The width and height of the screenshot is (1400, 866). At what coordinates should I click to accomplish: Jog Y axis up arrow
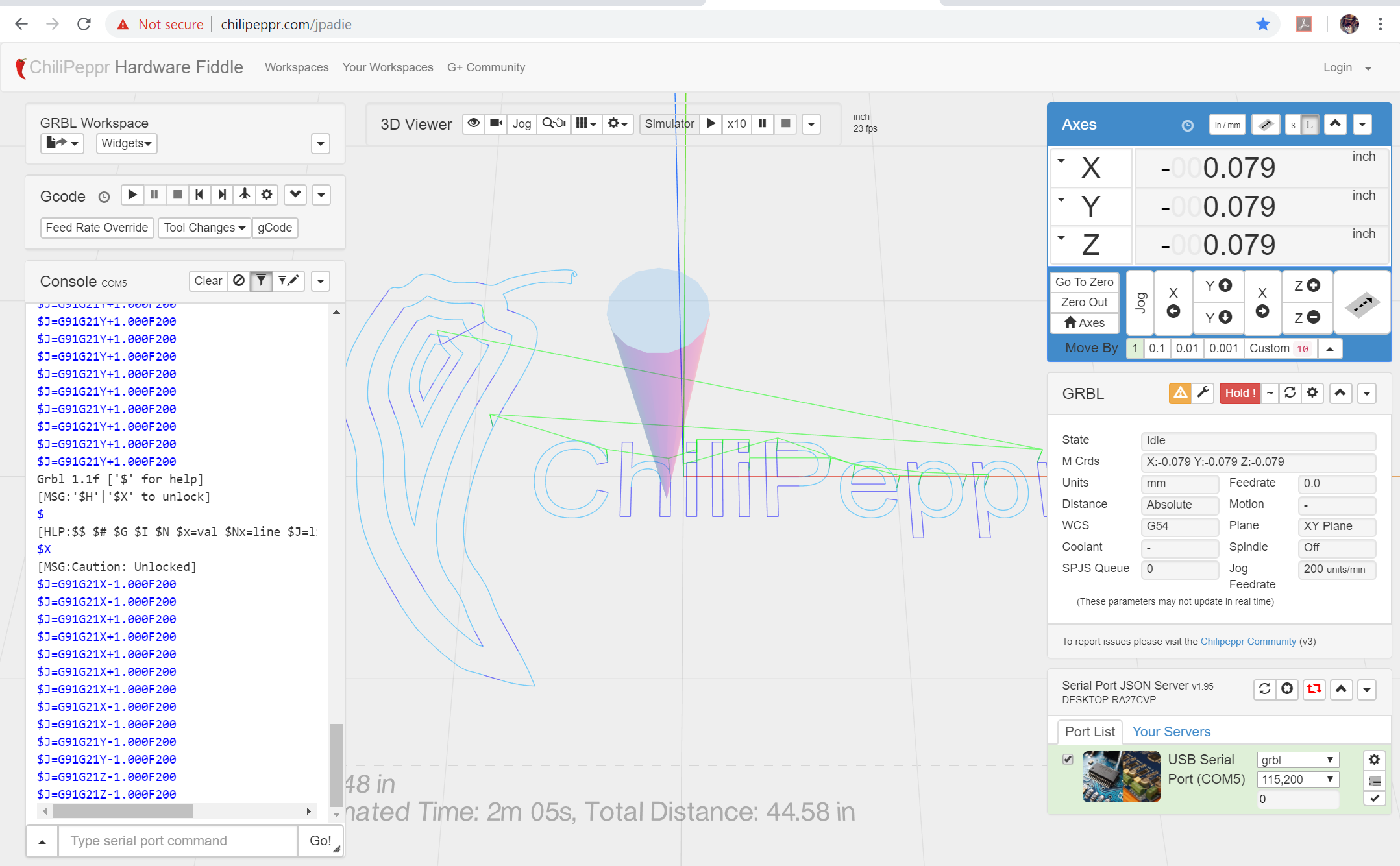[x=1218, y=285]
